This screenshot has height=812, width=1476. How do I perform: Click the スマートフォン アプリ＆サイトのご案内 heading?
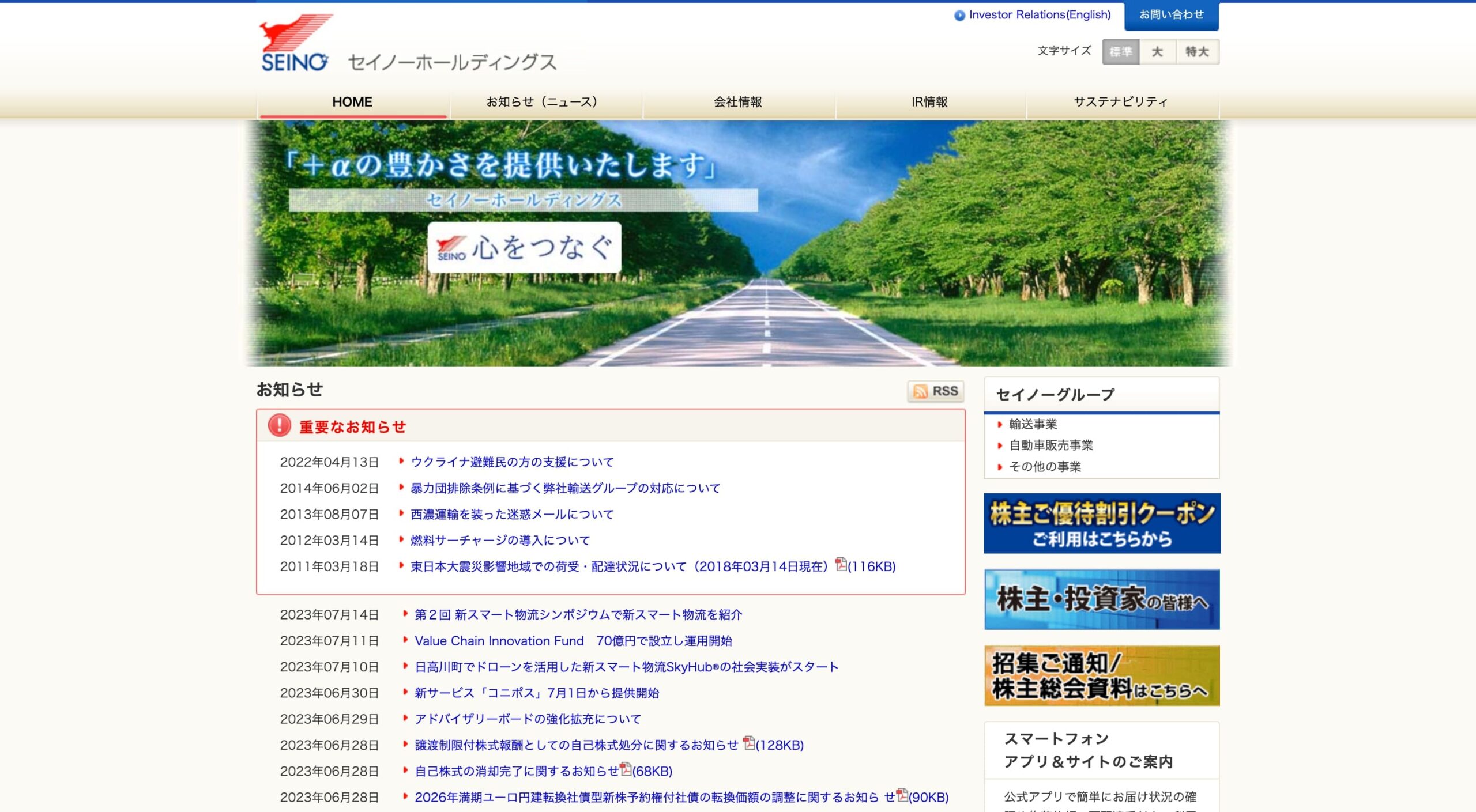[x=1088, y=750]
